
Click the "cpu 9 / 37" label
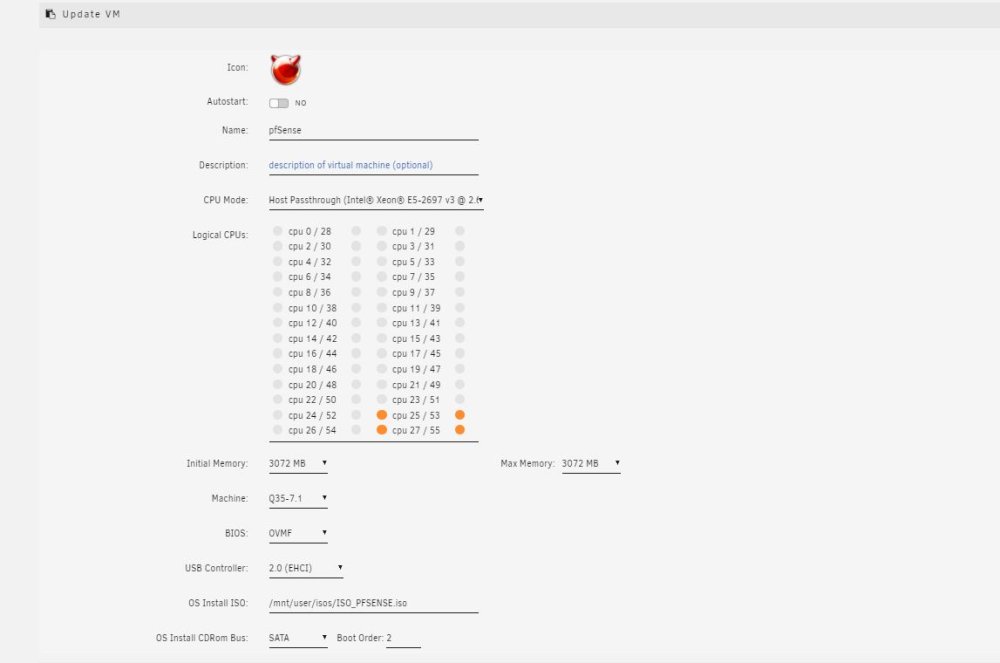pyautogui.click(x=413, y=293)
